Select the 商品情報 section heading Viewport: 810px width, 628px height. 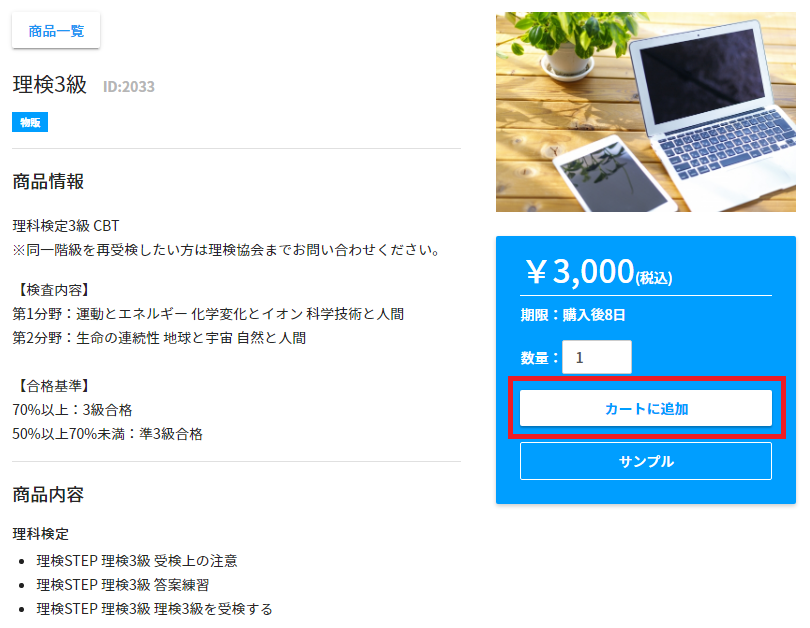[48, 182]
